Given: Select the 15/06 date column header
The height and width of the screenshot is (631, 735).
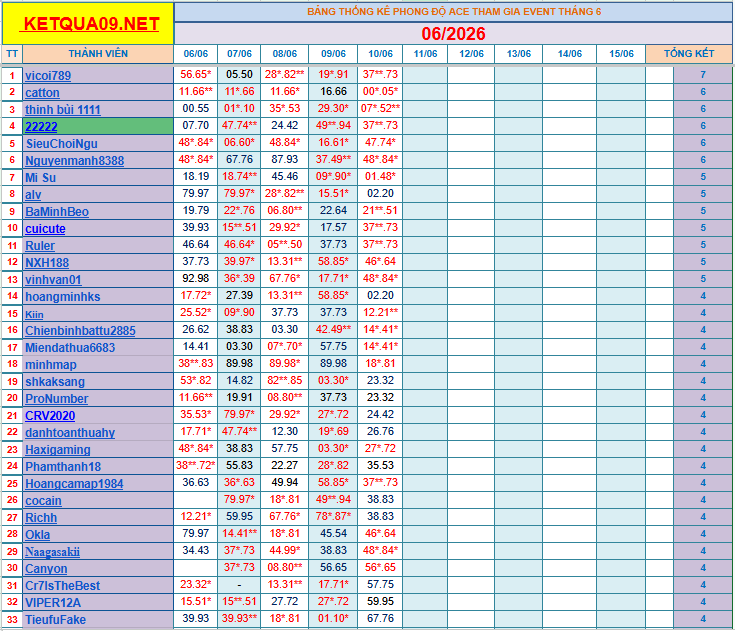Looking at the screenshot, I should 621,53.
